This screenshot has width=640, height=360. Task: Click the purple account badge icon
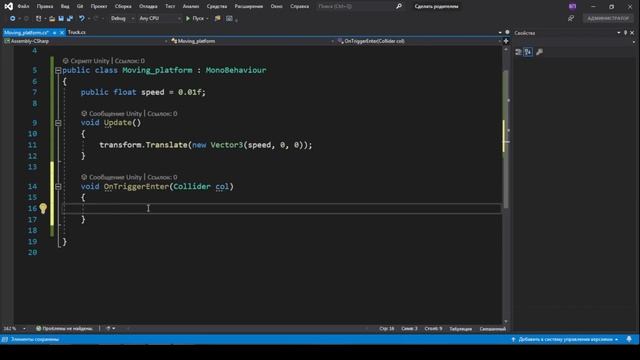tap(573, 7)
